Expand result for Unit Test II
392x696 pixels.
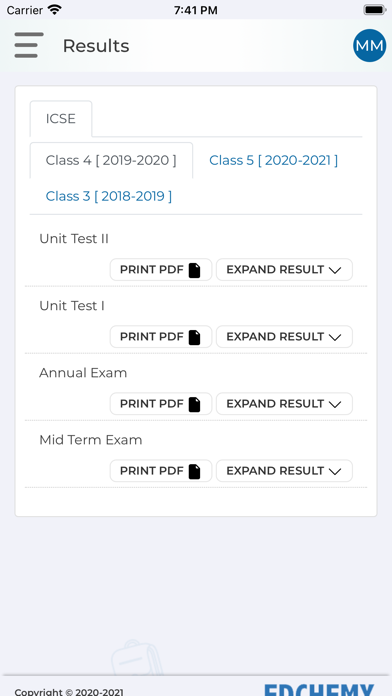[284, 270]
